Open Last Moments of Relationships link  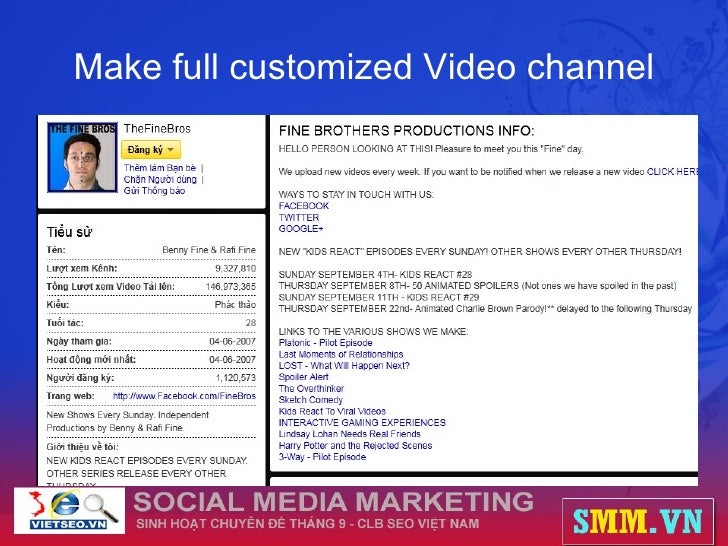(x=341, y=354)
